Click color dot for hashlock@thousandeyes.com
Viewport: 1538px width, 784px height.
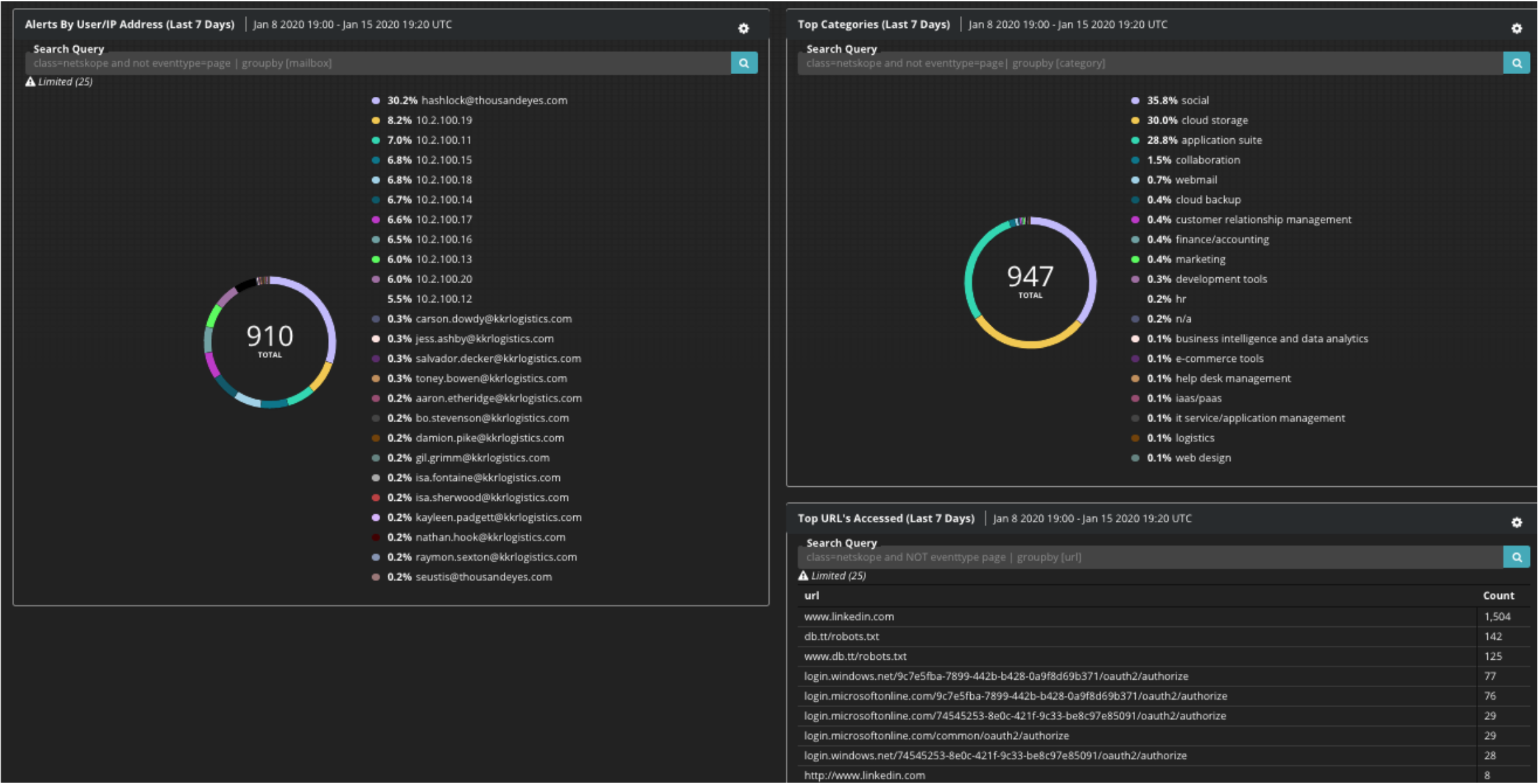tap(375, 101)
